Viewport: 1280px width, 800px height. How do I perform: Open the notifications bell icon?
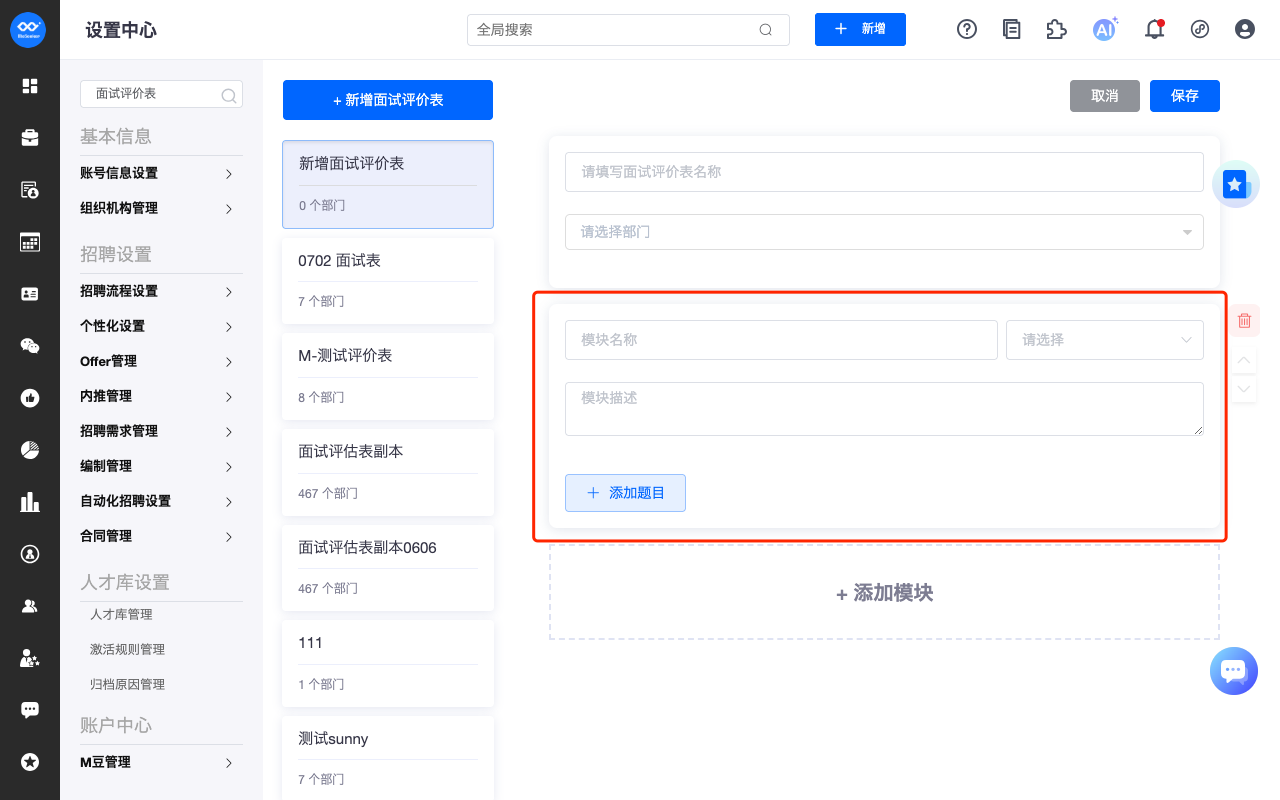point(1155,29)
